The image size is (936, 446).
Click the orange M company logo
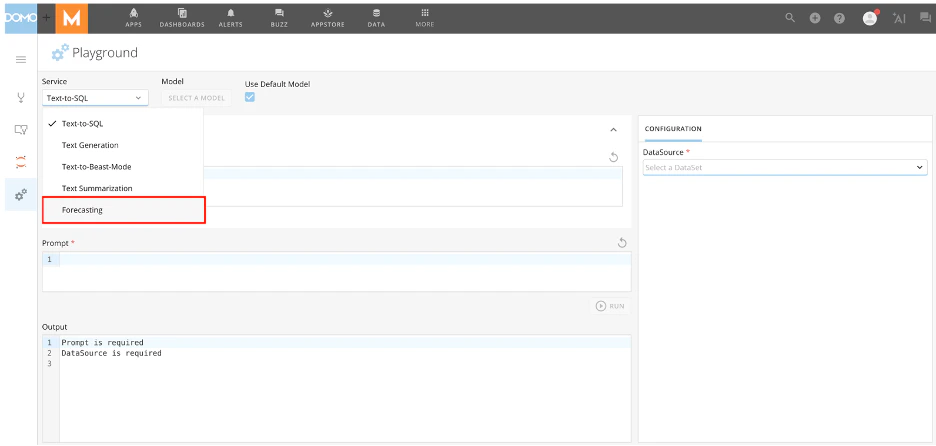pos(72,19)
